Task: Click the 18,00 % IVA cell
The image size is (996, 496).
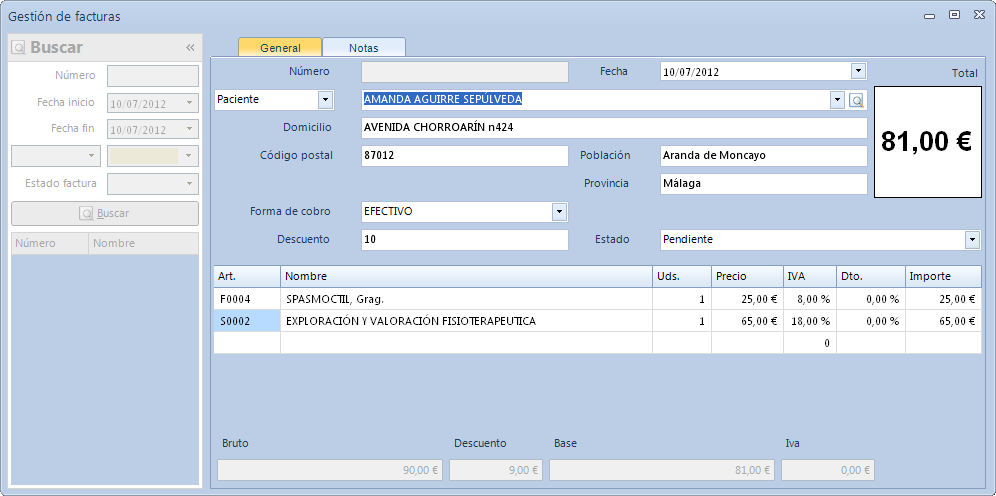Action: click(809, 321)
